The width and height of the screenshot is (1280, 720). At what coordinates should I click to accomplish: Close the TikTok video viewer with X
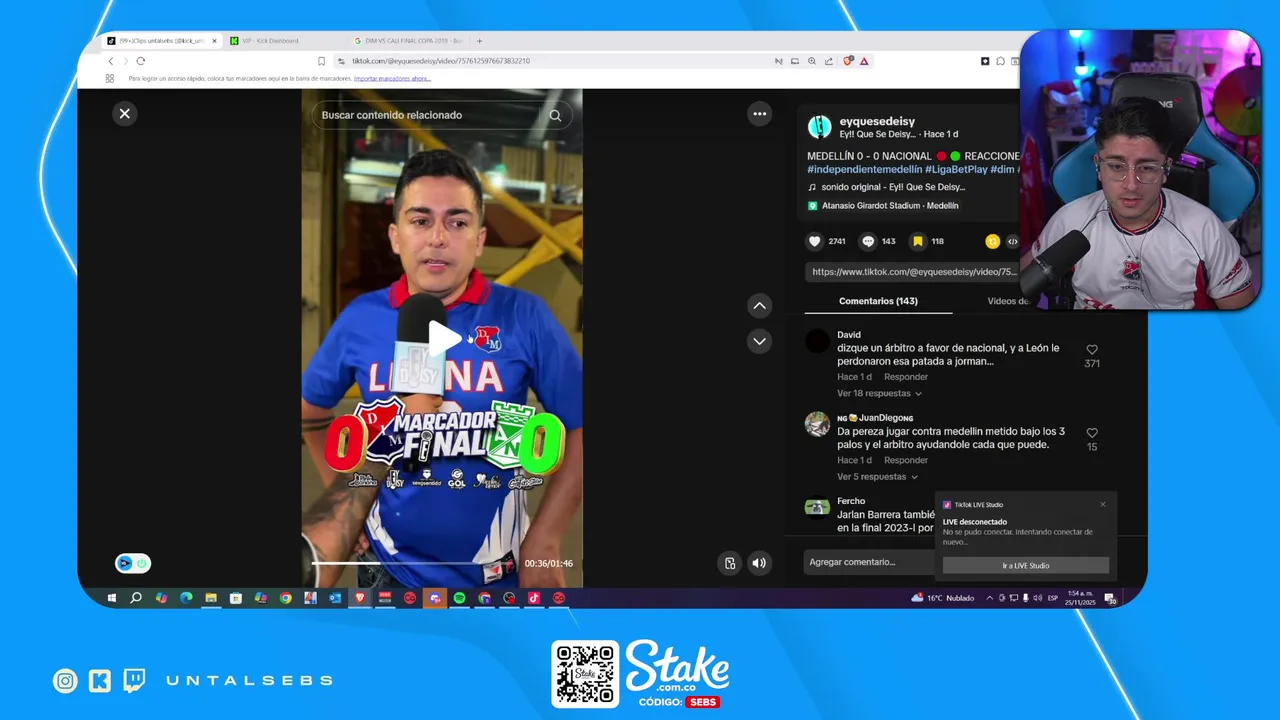click(x=125, y=114)
